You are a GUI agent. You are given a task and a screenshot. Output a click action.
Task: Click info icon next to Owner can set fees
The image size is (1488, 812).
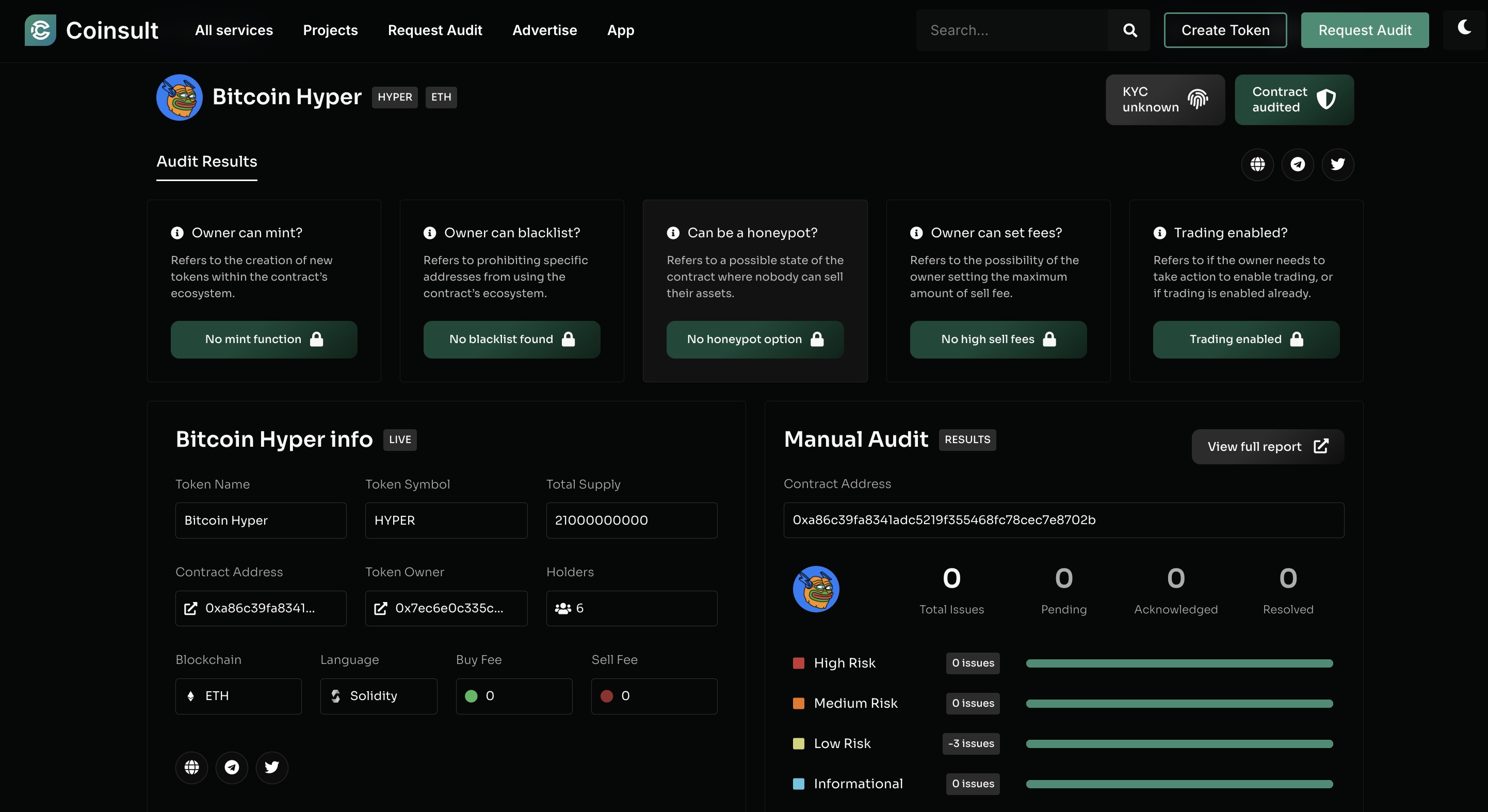(916, 233)
